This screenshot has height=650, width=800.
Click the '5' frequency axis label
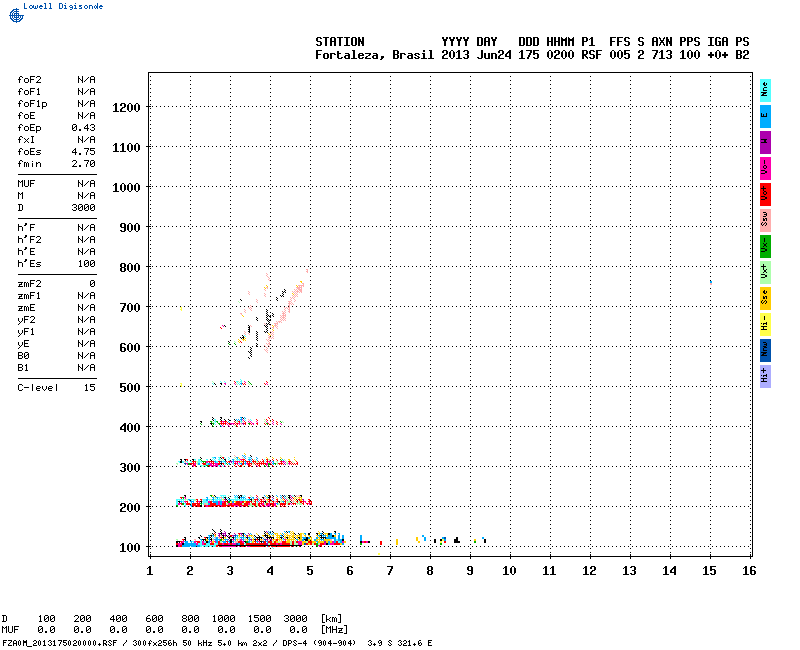[310, 571]
